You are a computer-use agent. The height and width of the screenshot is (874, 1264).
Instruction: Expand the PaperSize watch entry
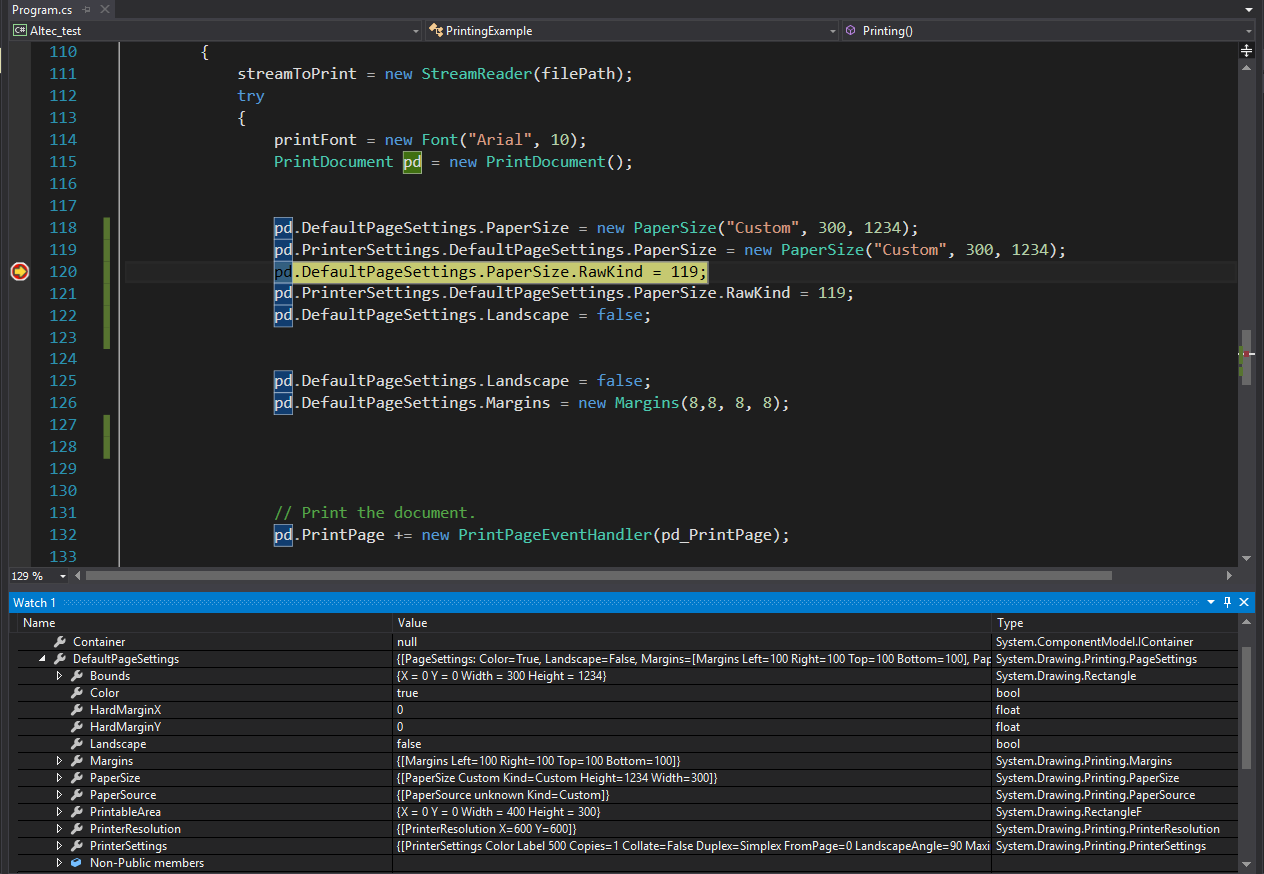click(59, 778)
